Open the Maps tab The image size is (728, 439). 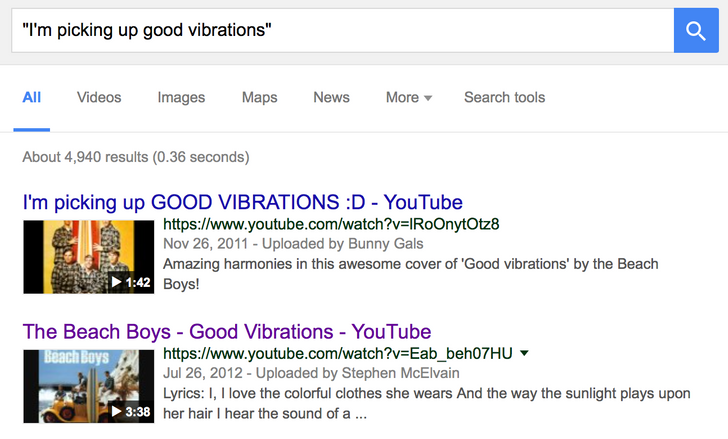(259, 97)
